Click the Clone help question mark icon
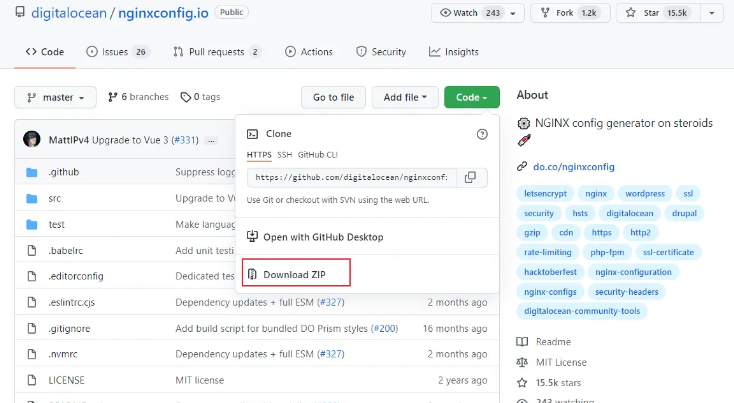734x403 pixels. [x=482, y=134]
